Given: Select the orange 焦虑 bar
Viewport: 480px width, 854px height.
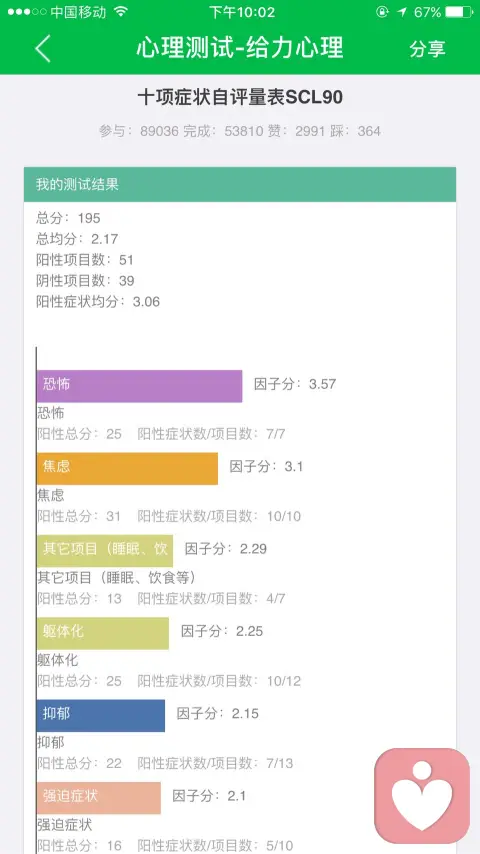Looking at the screenshot, I should click(127, 468).
